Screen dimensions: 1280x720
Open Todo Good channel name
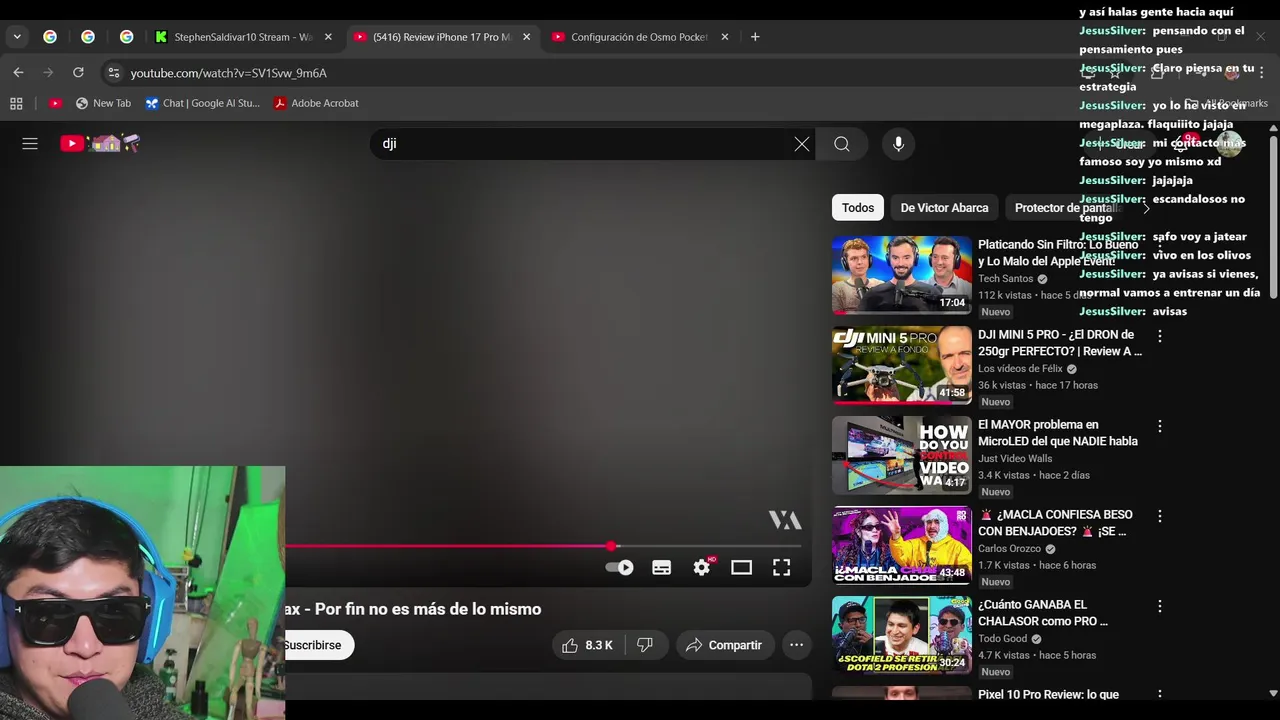click(1002, 639)
